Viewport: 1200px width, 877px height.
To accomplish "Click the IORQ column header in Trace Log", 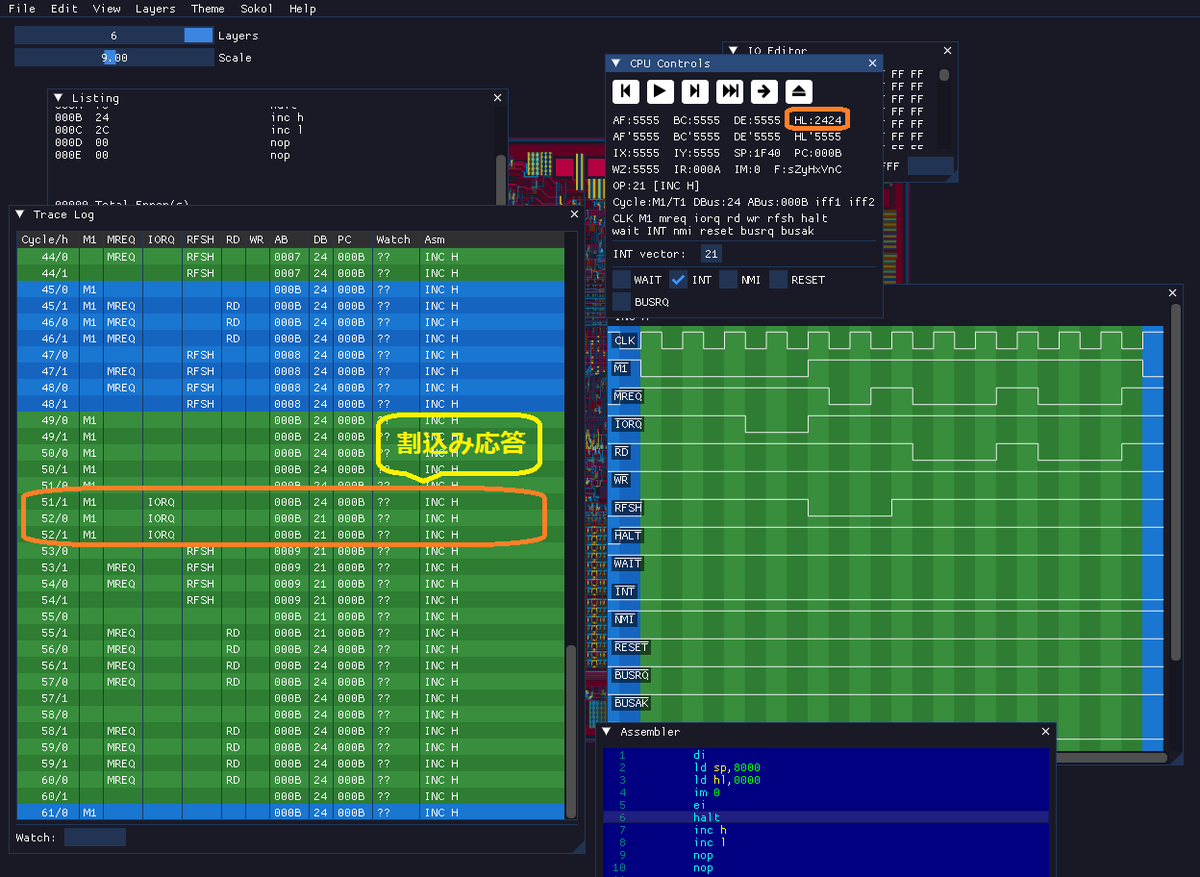I will pyautogui.click(x=162, y=239).
